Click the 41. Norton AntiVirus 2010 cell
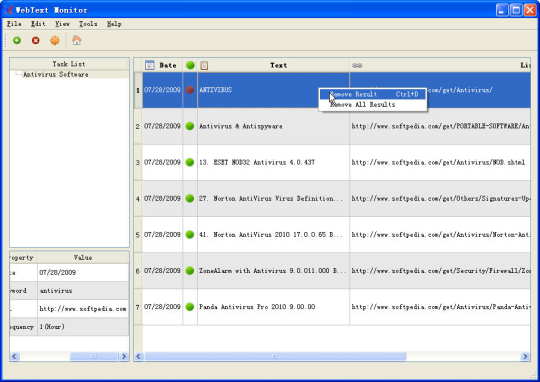Viewport: 540px width, 382px height. click(x=273, y=235)
